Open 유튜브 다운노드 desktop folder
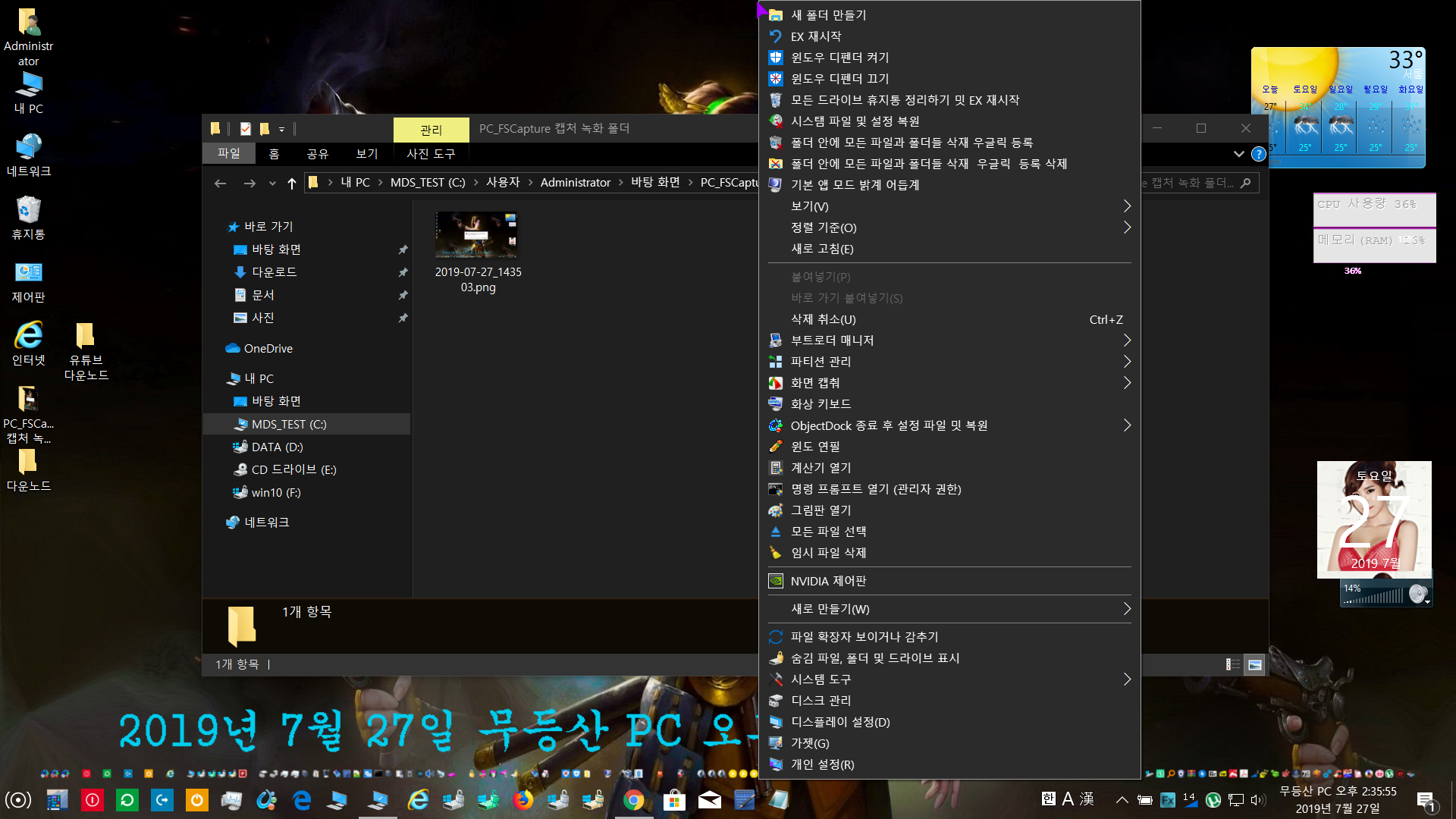1456x819 pixels. [x=86, y=351]
